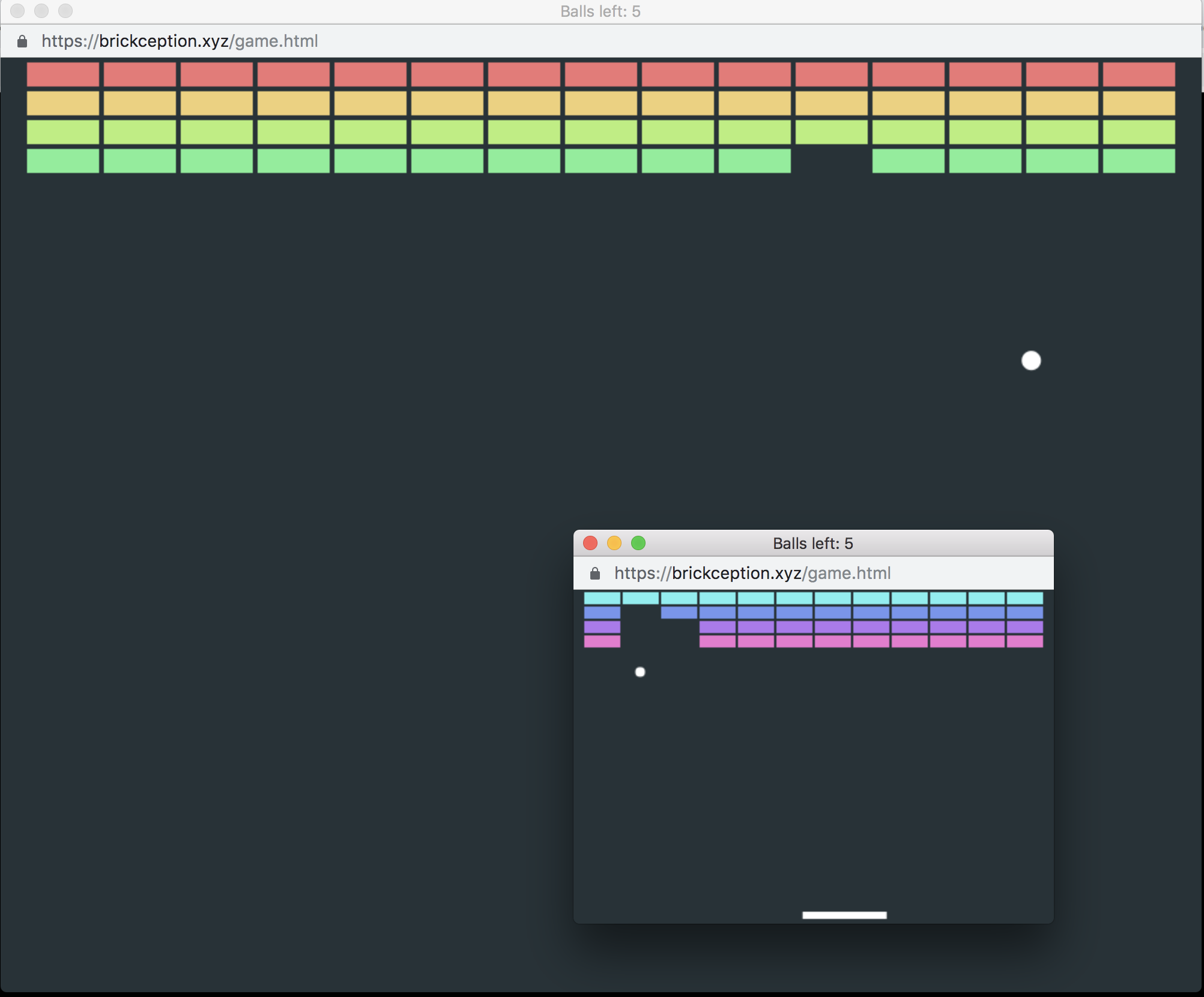Click the leftmost purple brick in the small window
Image resolution: width=1204 pixels, height=997 pixels.
(602, 627)
